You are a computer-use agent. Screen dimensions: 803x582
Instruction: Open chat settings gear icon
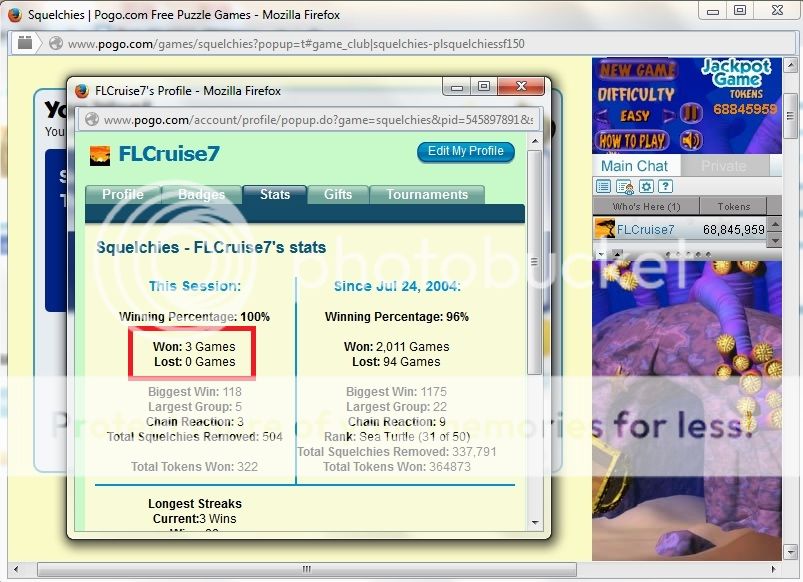(646, 186)
